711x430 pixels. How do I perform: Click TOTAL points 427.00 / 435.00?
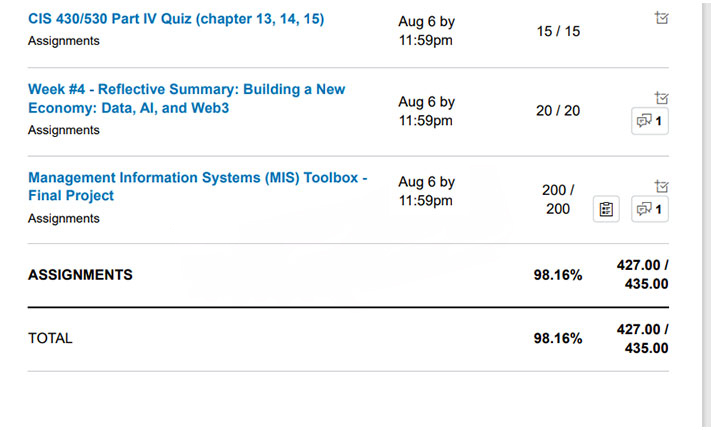[643, 338]
